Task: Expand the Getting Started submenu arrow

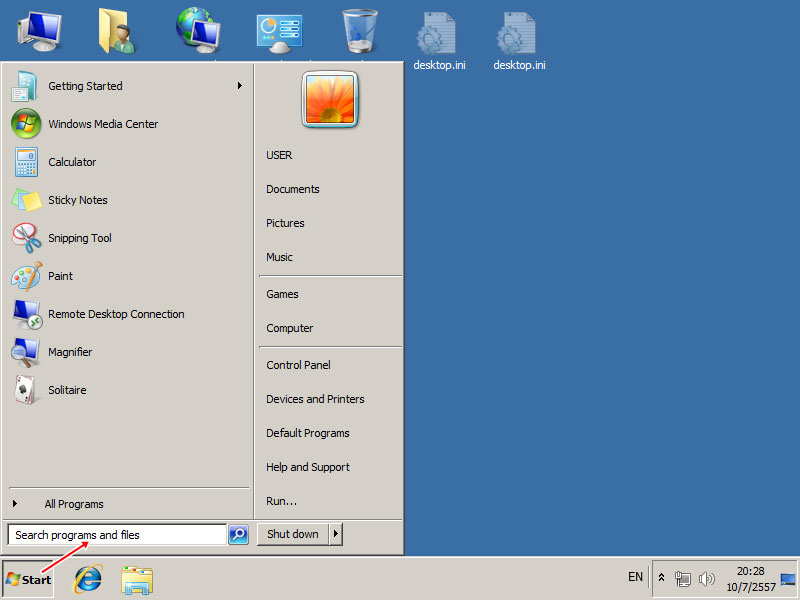Action: 239,86
